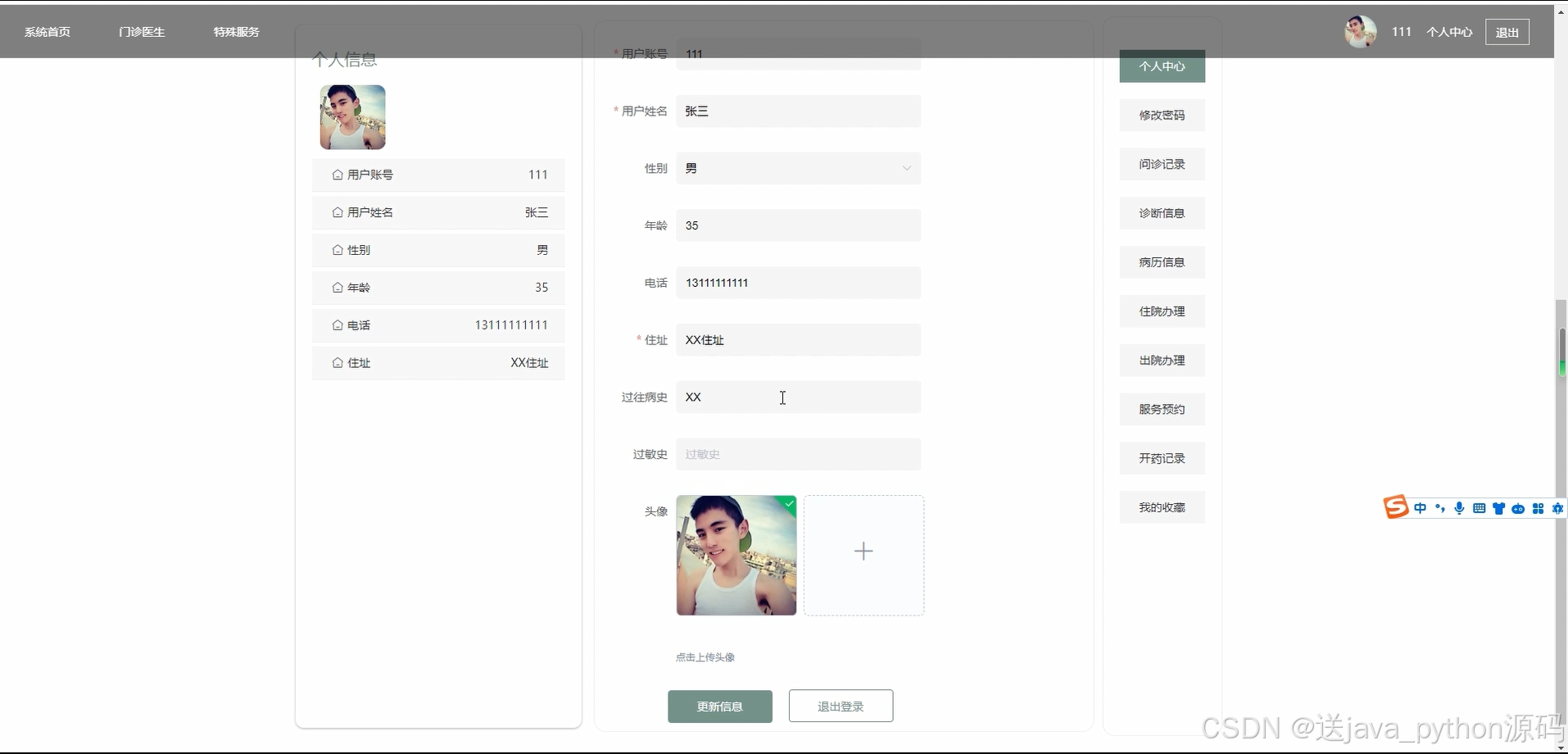Focus the 用户账号 input field

coord(799,54)
